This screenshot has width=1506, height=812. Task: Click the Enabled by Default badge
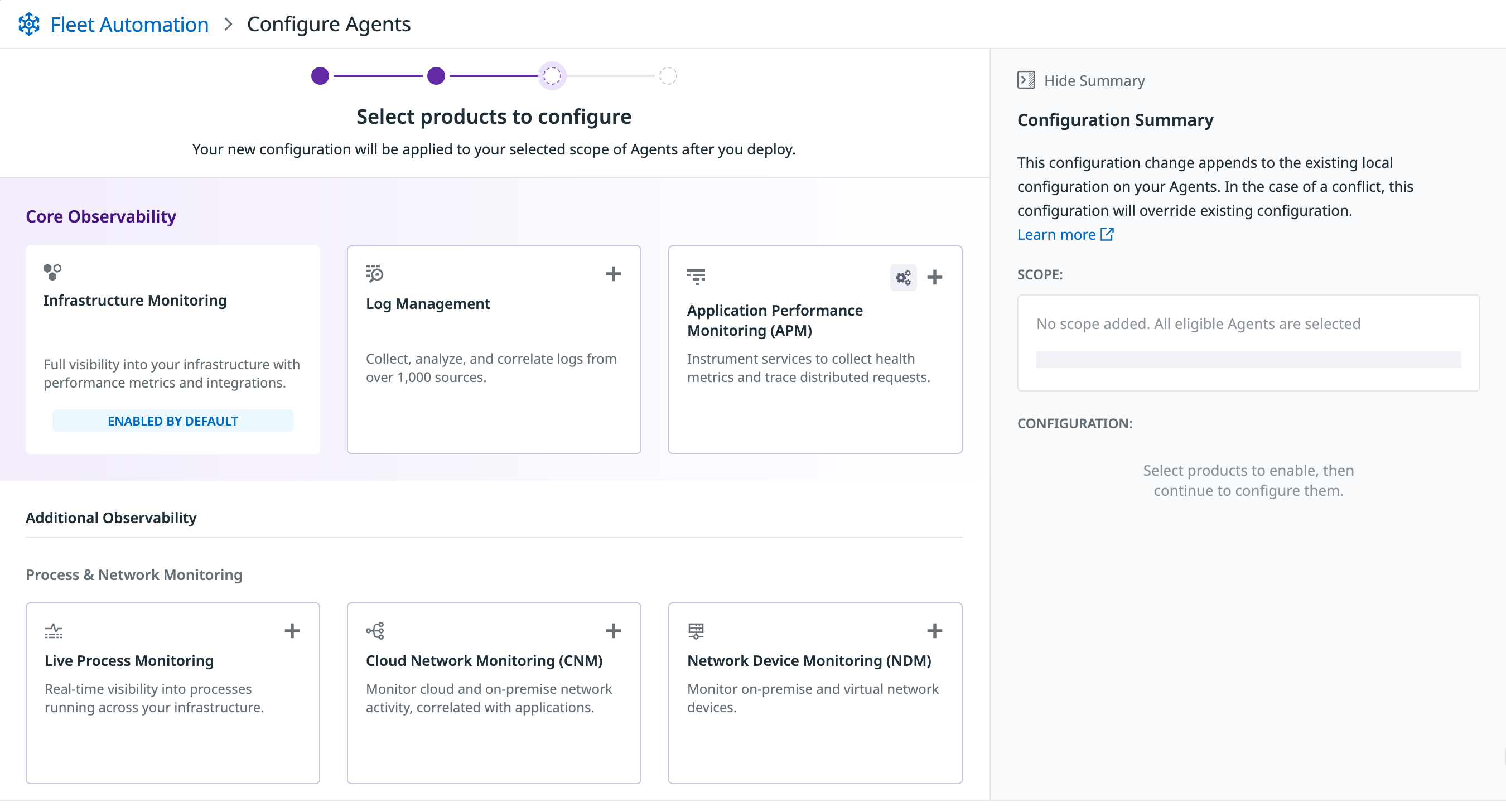click(x=172, y=421)
